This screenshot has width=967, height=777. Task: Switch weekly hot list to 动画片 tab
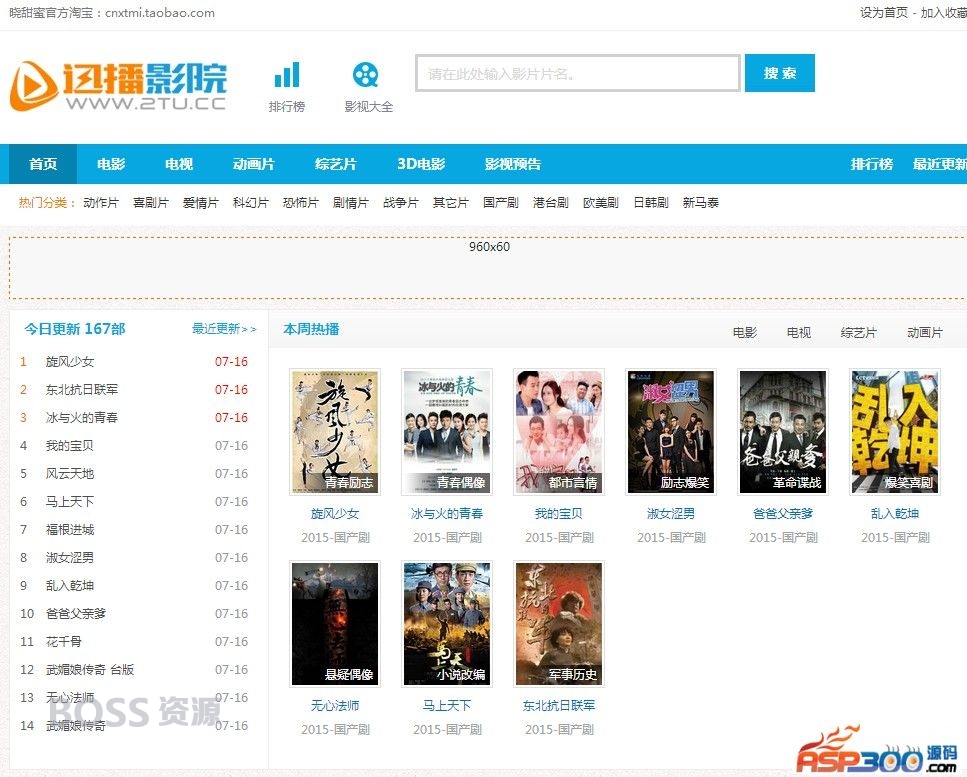[924, 332]
